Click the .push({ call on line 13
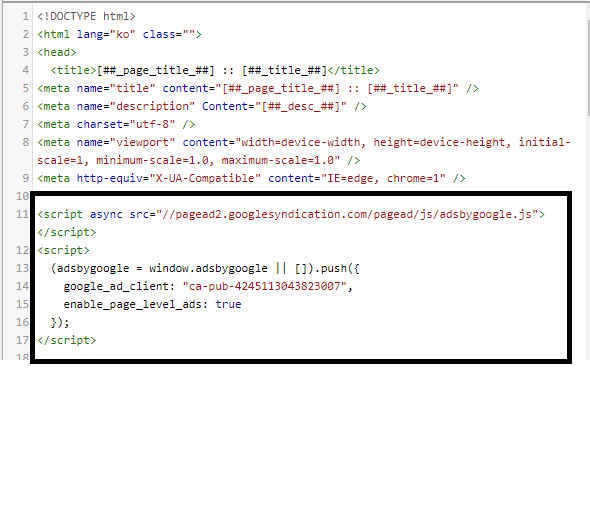Viewport: 590px width, 512px height. click(x=337, y=269)
